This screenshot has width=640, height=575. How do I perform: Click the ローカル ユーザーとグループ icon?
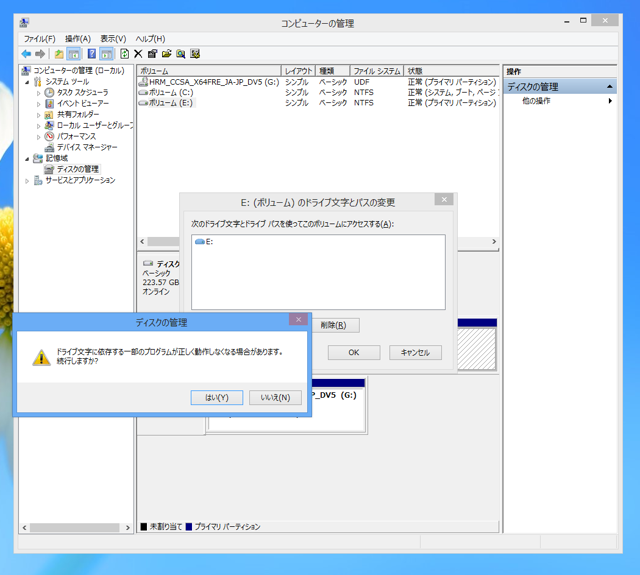(49, 125)
